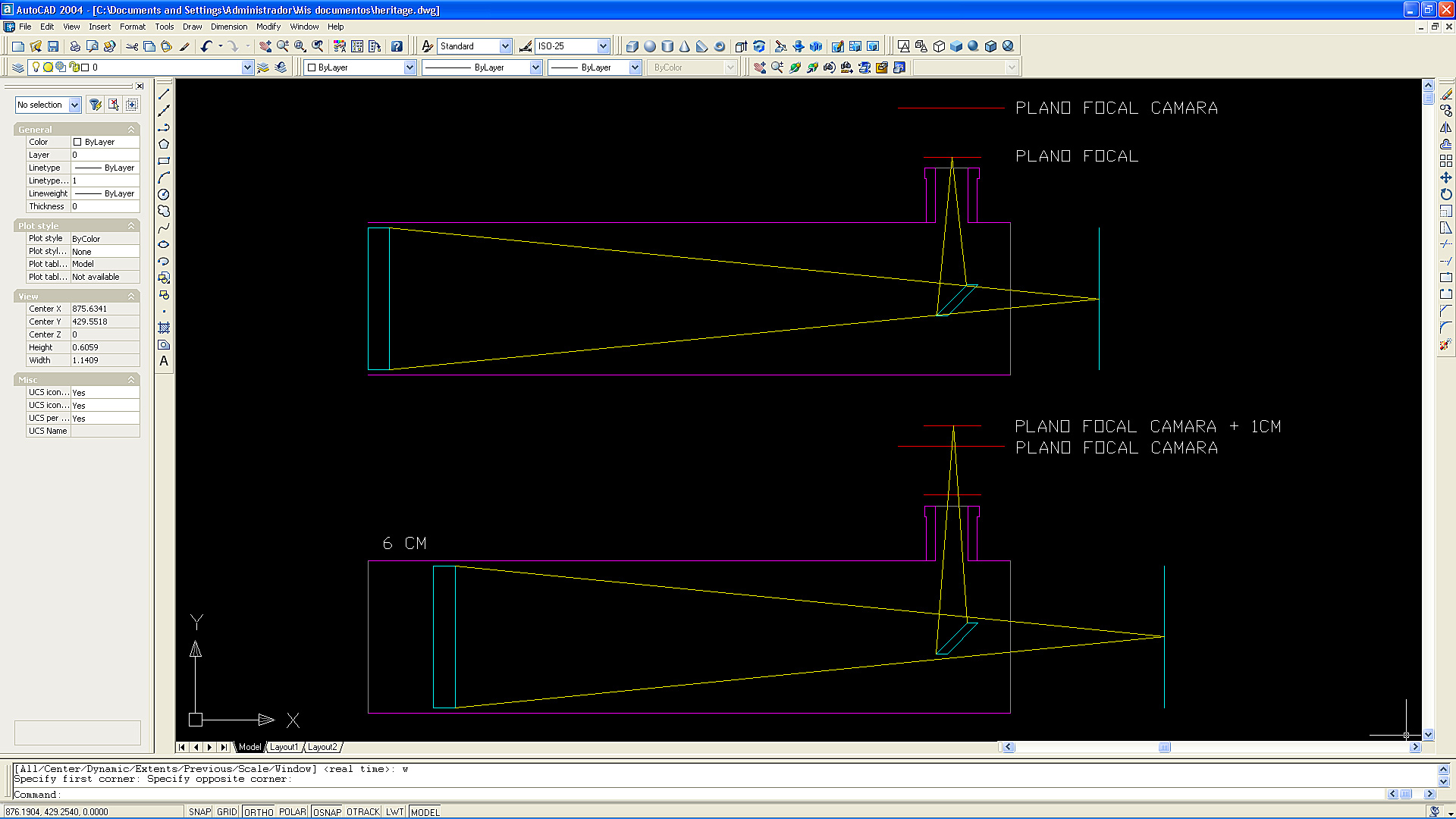Screen dimensions: 1456x819
Task: Activate the Pan Realtime hand icon
Action: click(265, 46)
